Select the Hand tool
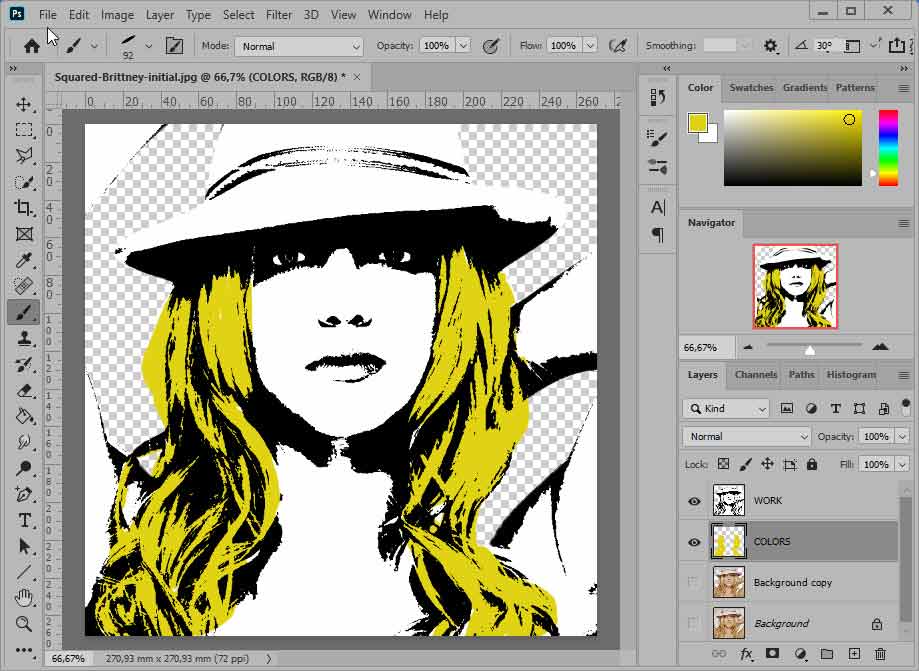The width and height of the screenshot is (919, 671). pos(23,598)
